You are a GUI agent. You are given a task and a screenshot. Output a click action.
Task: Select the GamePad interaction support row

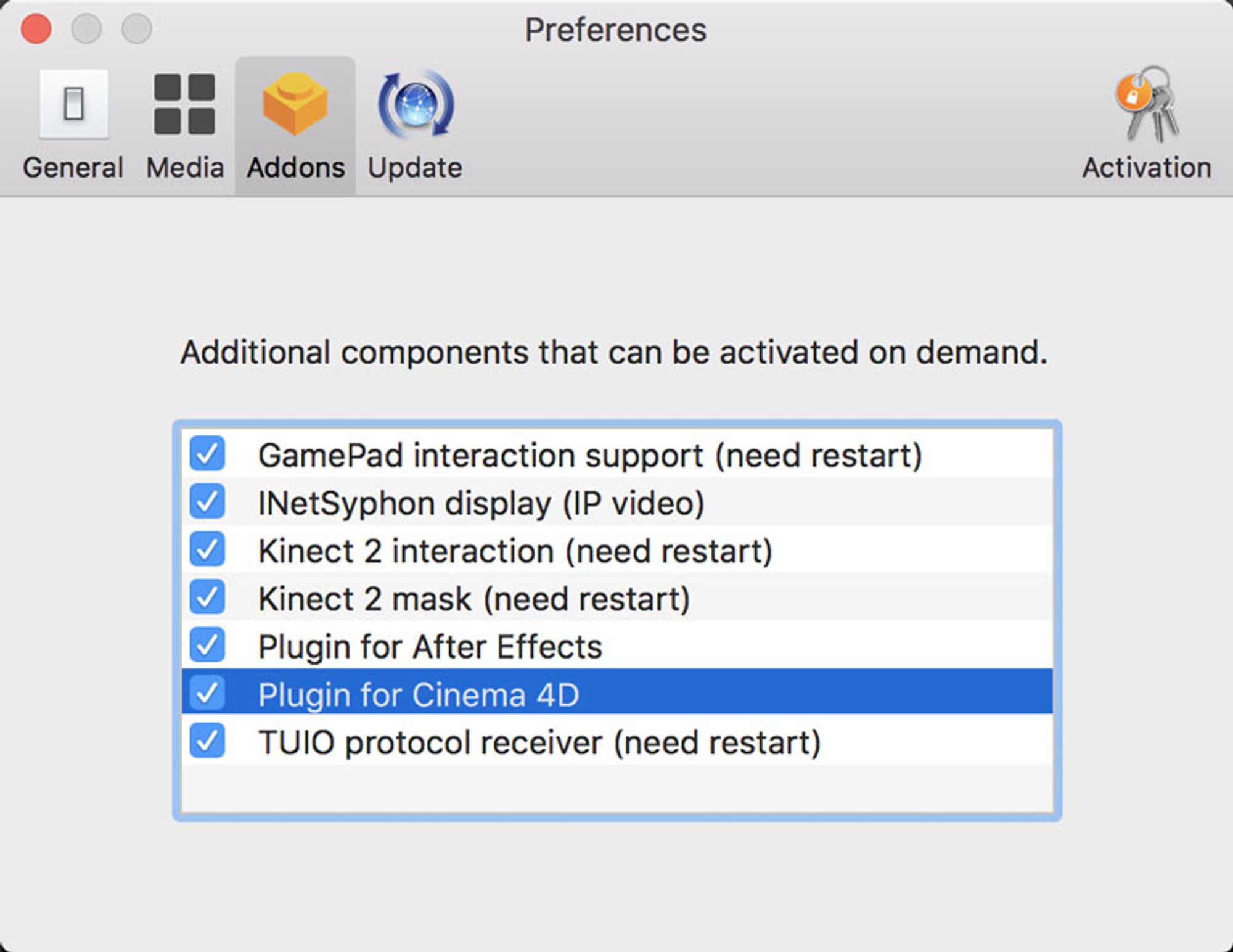(589, 455)
